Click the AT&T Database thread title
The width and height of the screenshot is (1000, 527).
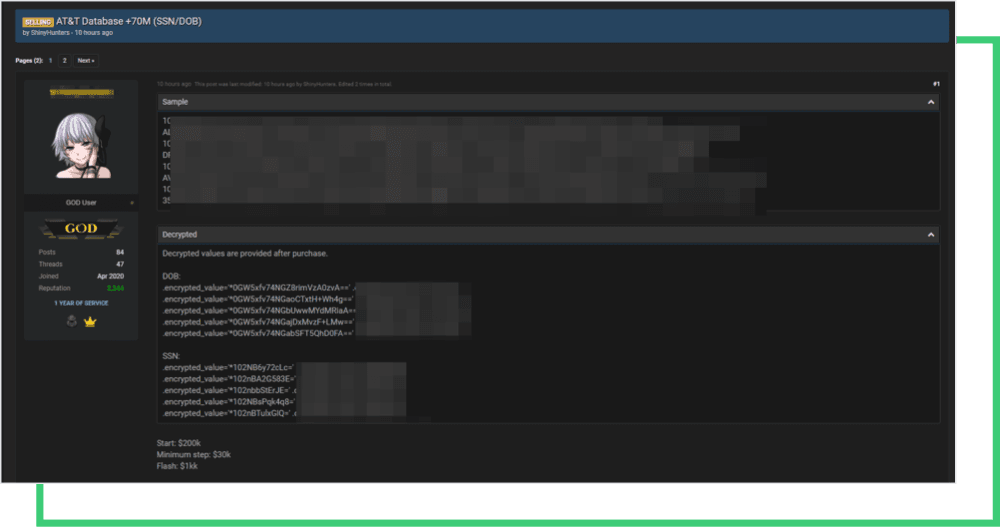(x=129, y=21)
